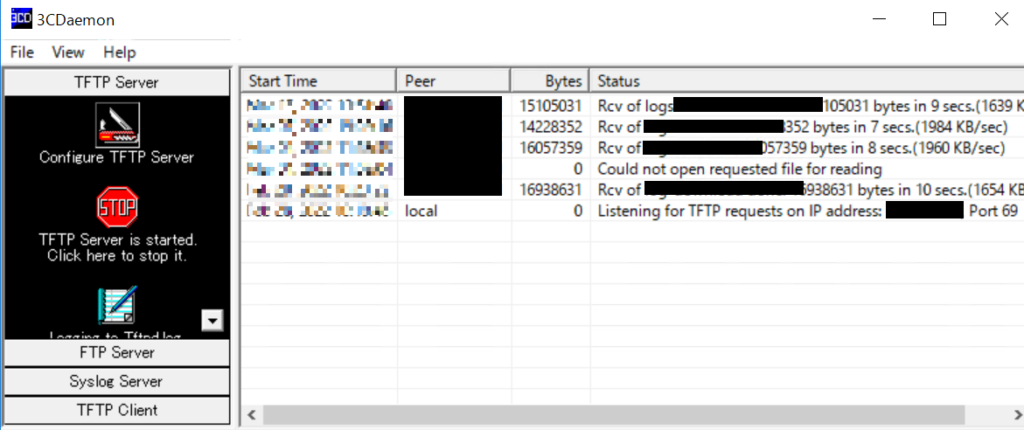
Task: Select the 14228352 bytes cell
Action: [x=551, y=127]
